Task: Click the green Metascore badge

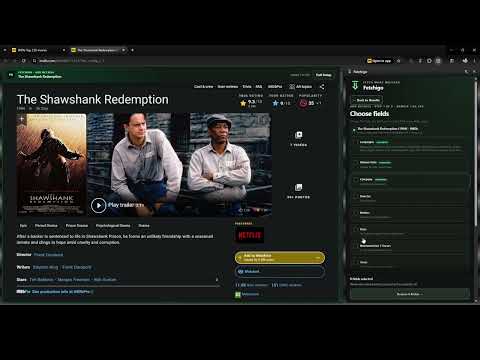Action: tap(238, 294)
